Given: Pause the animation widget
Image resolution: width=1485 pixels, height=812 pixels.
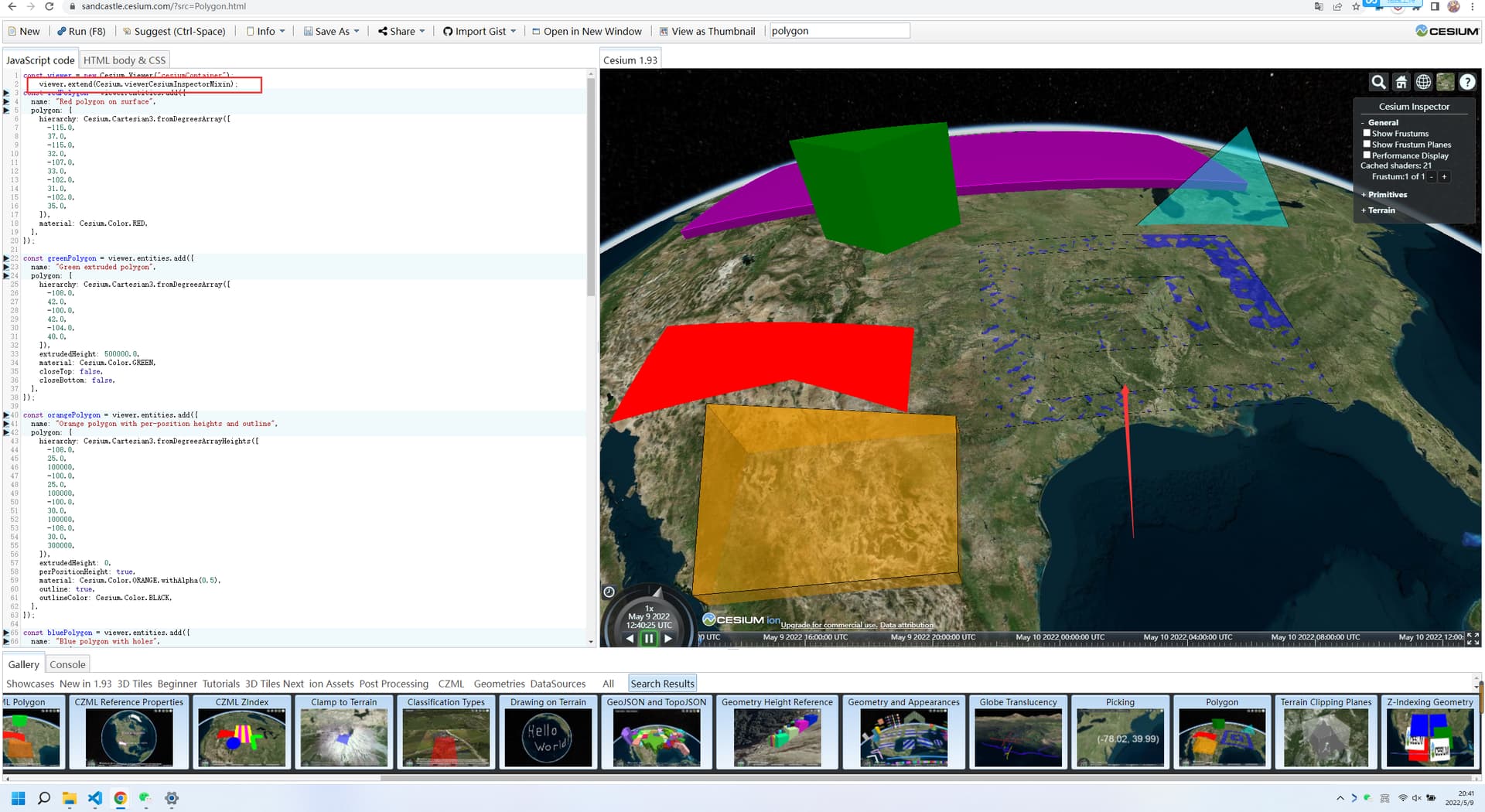Looking at the screenshot, I should click(649, 639).
